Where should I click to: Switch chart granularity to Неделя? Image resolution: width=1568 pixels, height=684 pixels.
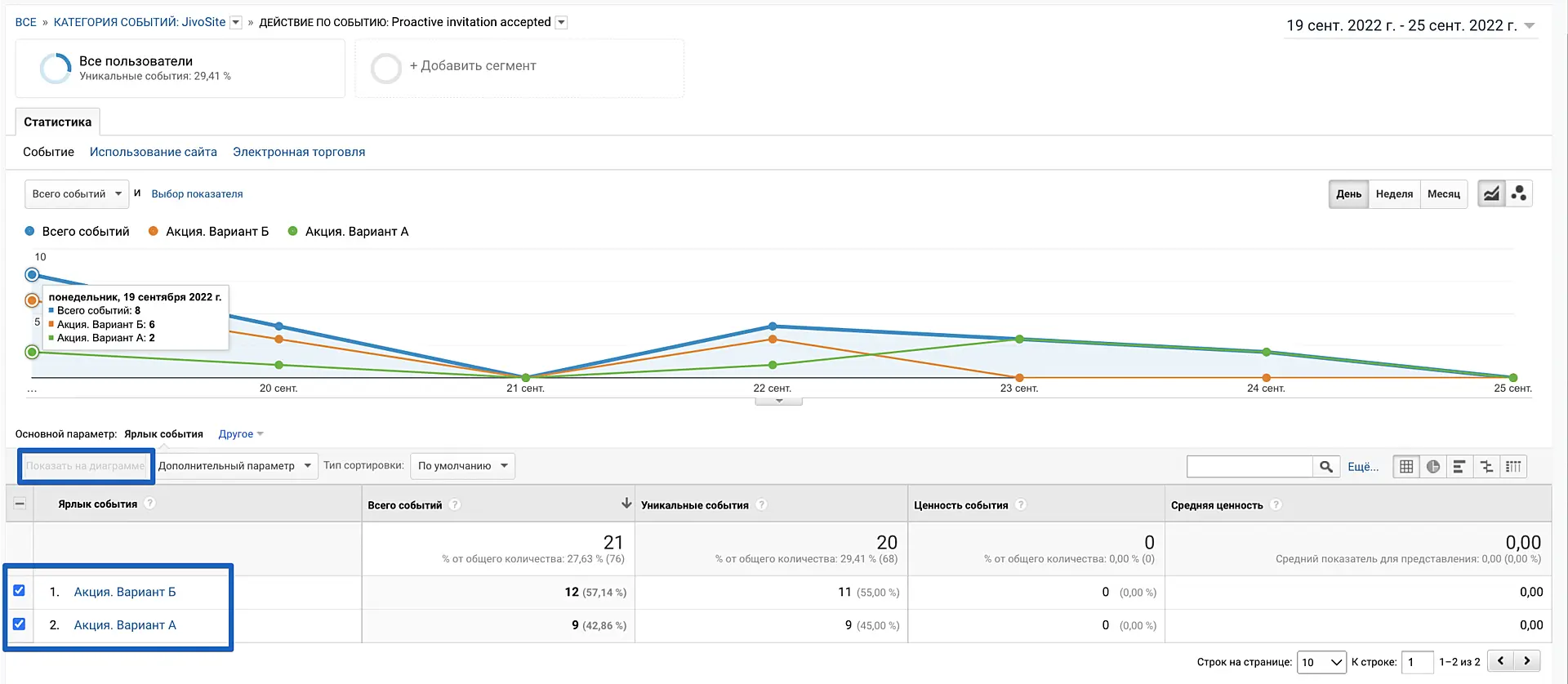click(x=1394, y=194)
